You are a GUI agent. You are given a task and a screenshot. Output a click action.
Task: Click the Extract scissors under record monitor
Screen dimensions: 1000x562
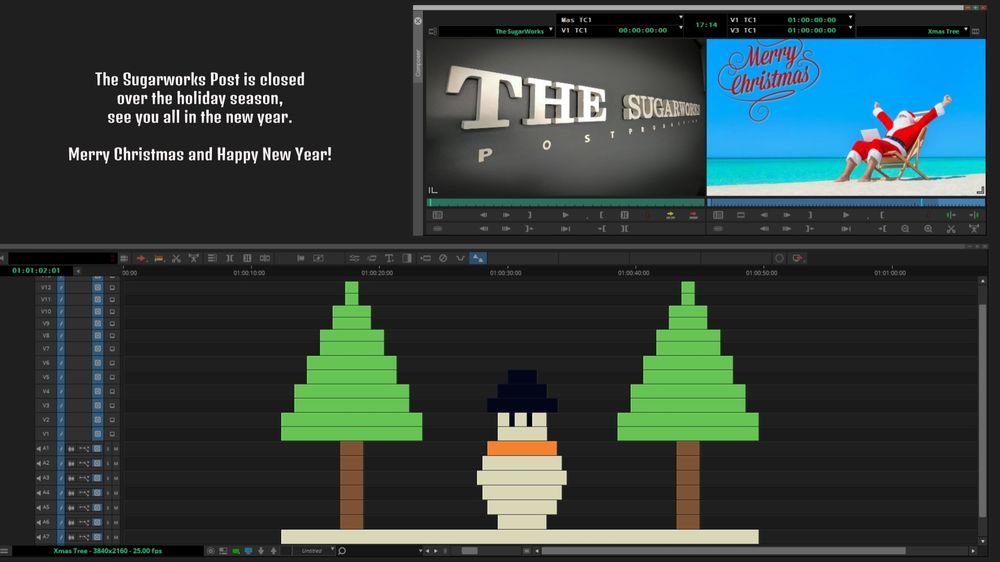tap(951, 228)
